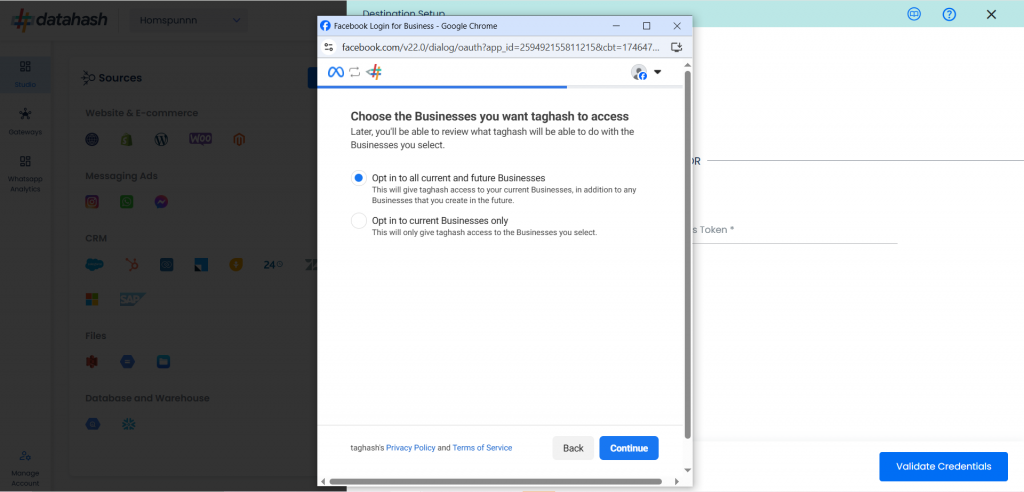Minimize the Facebook Login popup window

coord(616,26)
